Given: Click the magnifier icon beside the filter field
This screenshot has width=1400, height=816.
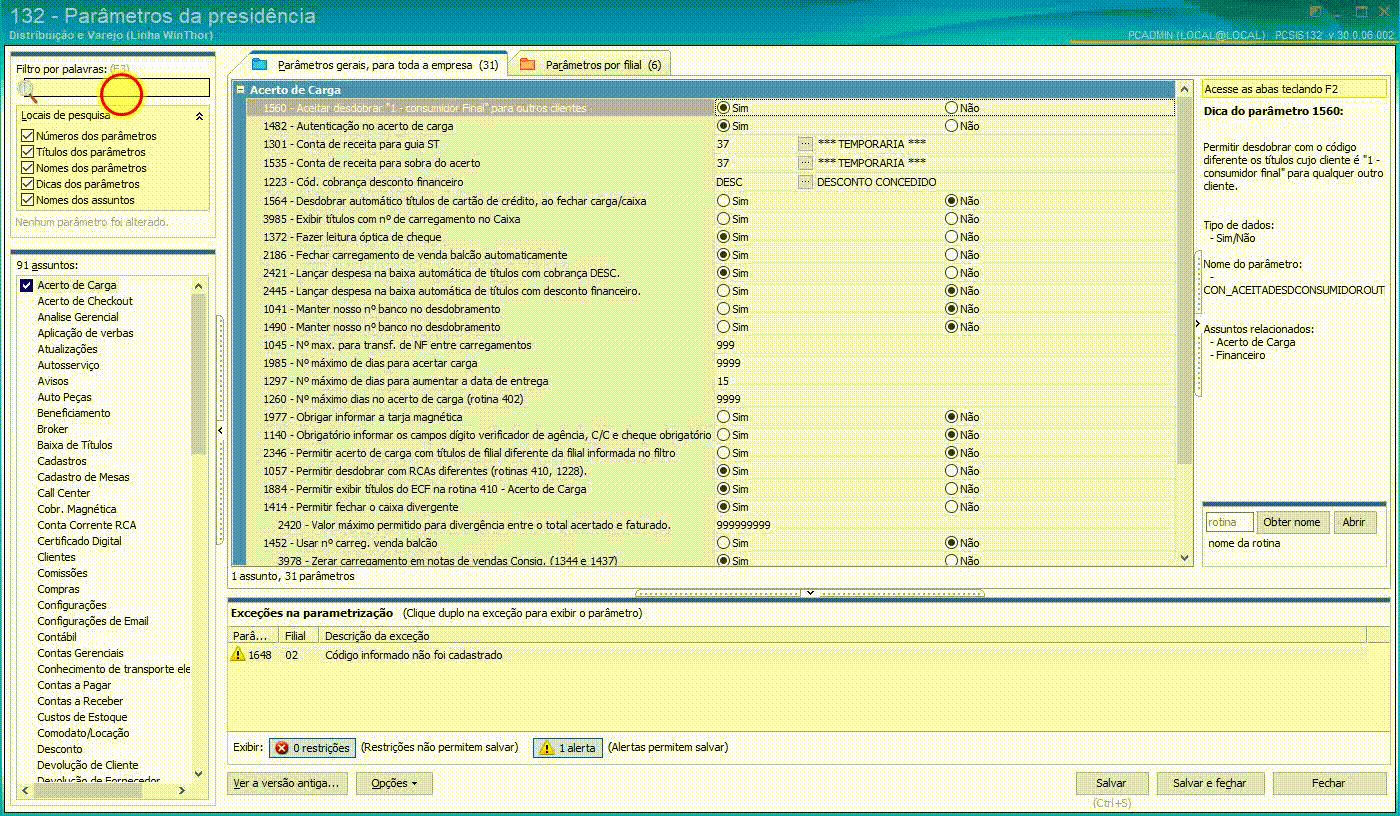Looking at the screenshot, I should [27, 90].
